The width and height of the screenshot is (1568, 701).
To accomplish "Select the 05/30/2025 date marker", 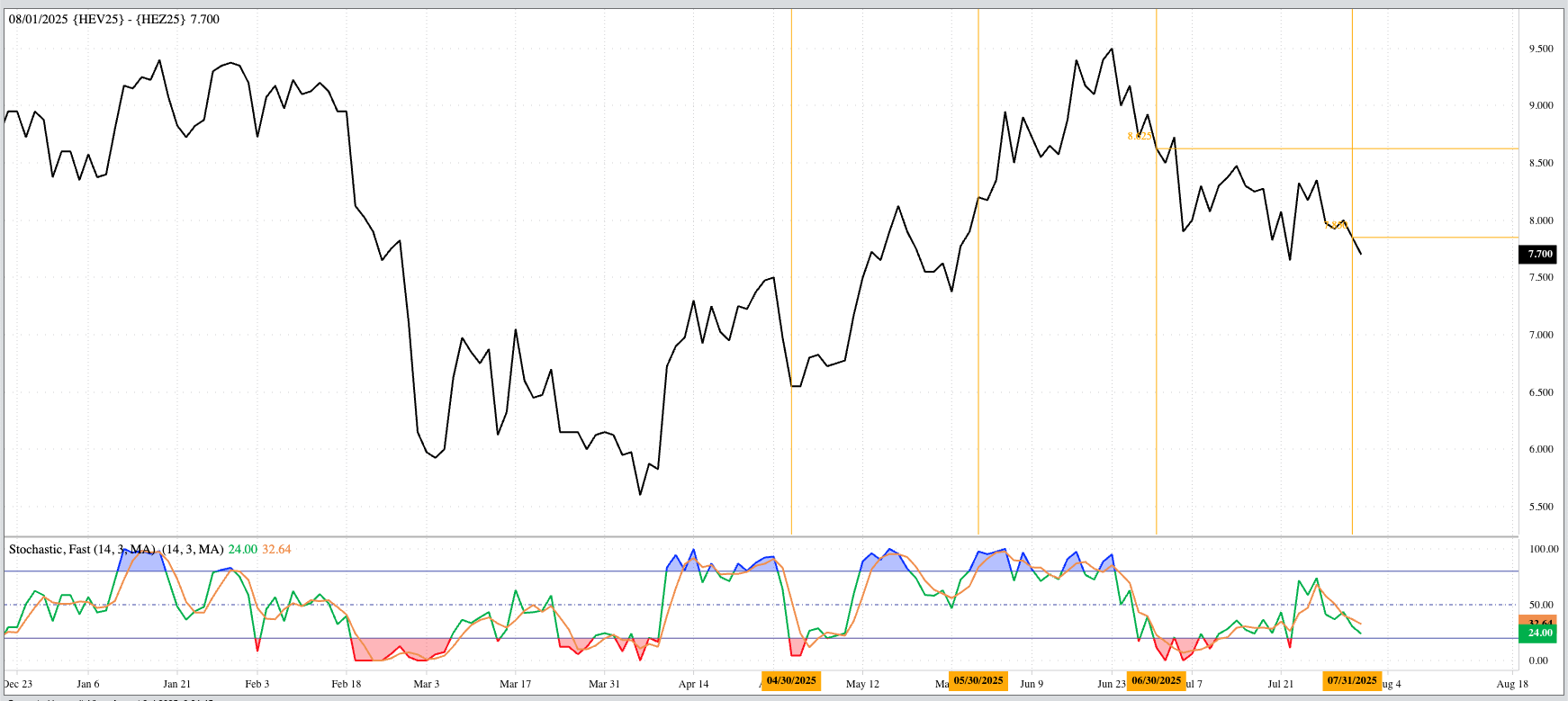I will (x=978, y=680).
